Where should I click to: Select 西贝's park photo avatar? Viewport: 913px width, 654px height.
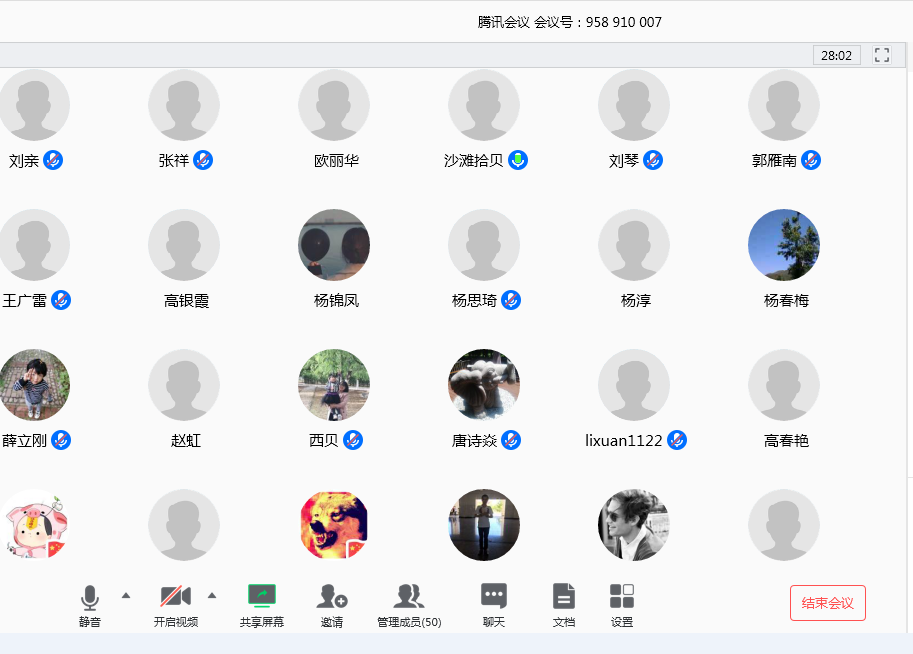click(334, 385)
